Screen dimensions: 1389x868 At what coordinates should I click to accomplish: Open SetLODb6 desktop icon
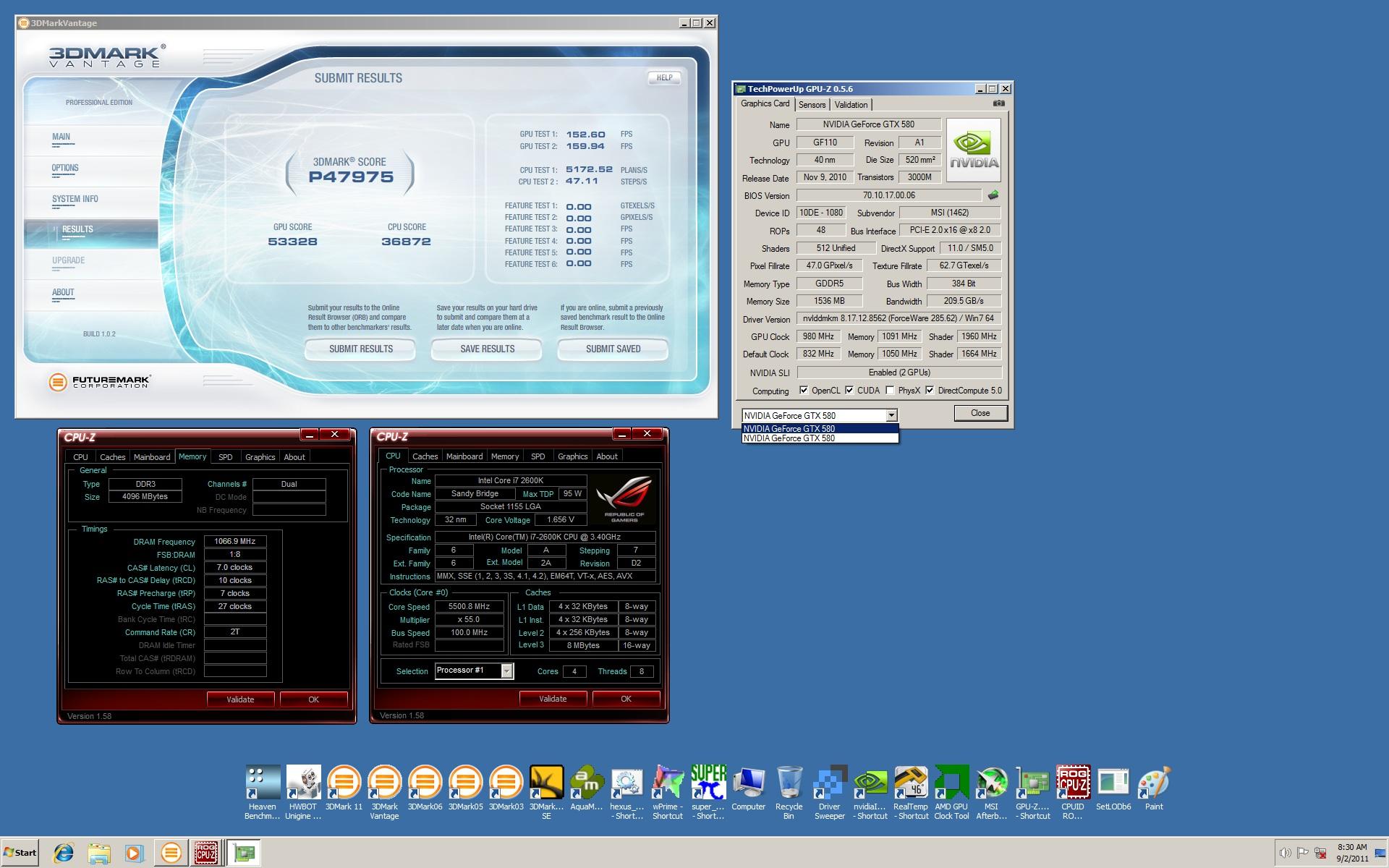pyautogui.click(x=1113, y=788)
